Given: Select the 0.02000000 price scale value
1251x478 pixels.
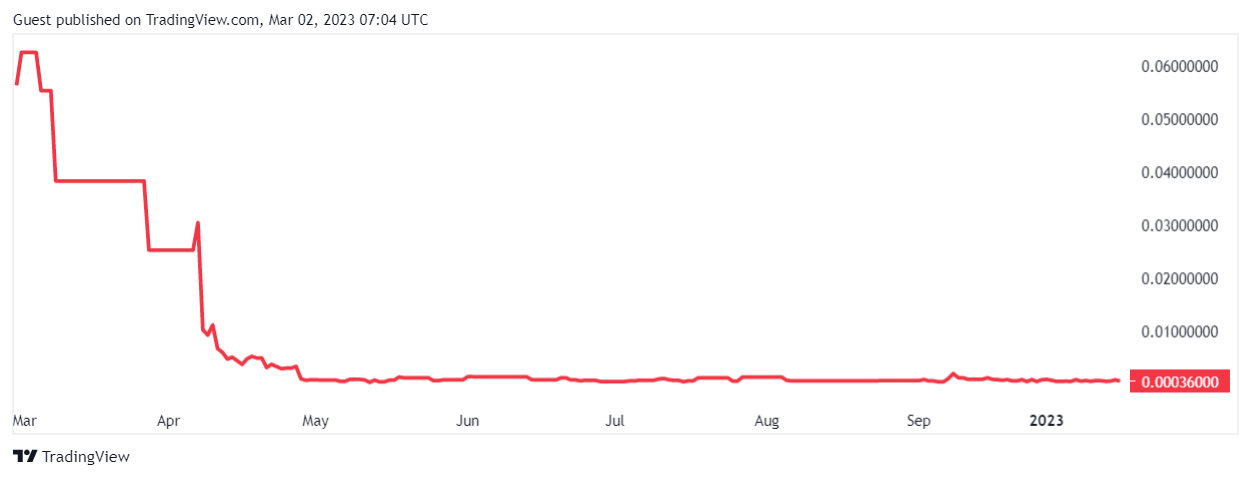Looking at the screenshot, I should (1179, 278).
